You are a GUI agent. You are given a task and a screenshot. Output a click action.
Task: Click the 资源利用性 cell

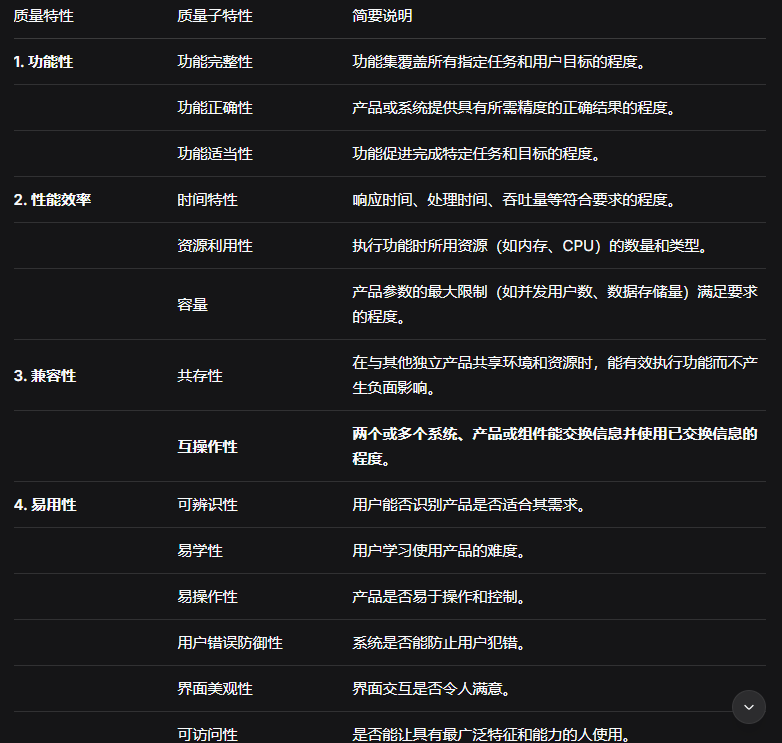tap(215, 246)
